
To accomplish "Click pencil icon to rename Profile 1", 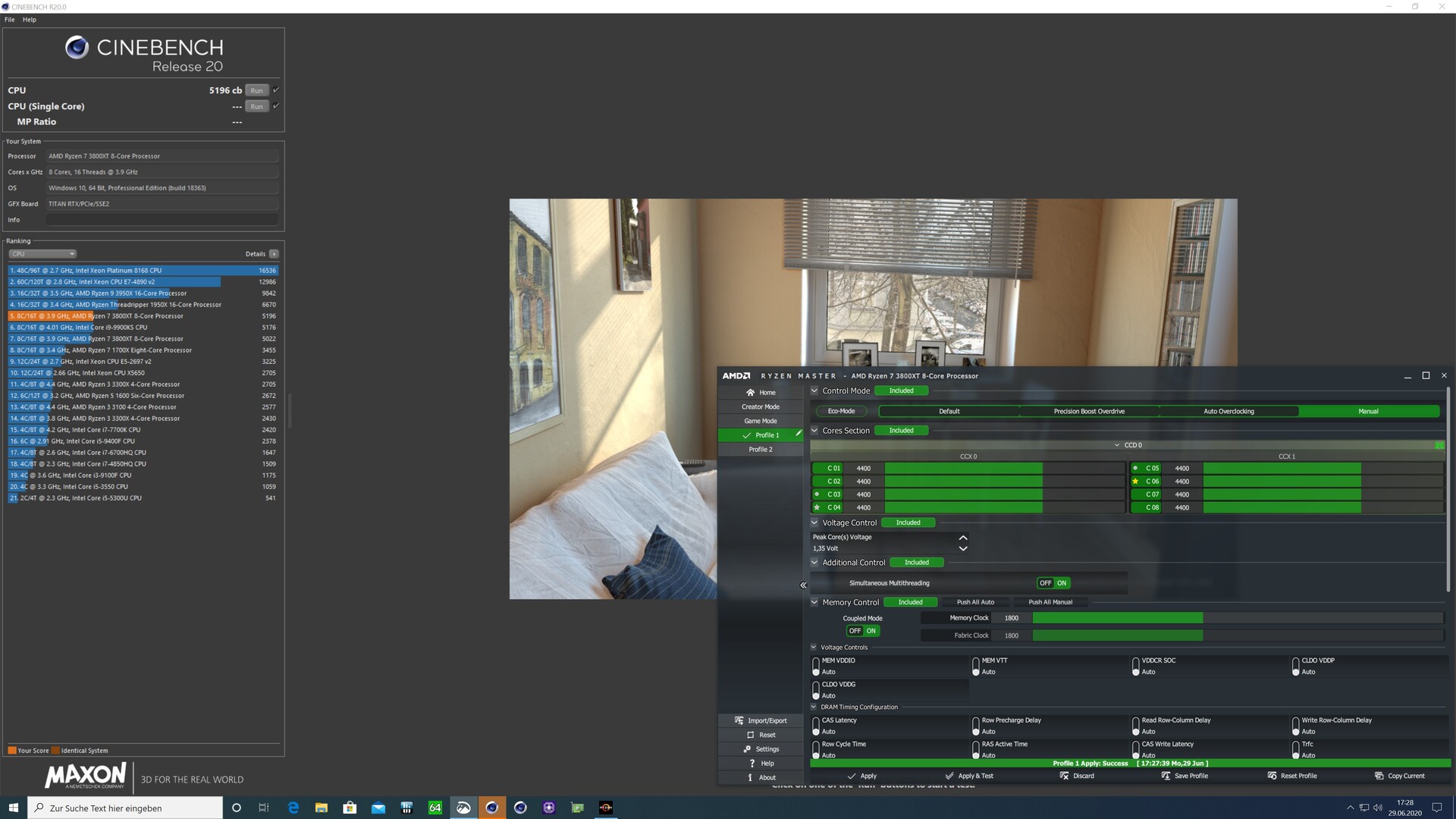I will coord(799,434).
